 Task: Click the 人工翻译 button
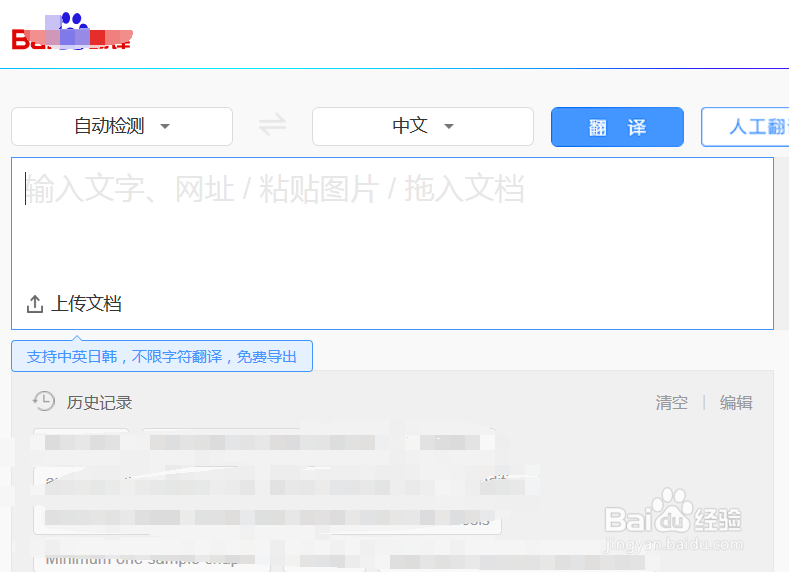746,127
